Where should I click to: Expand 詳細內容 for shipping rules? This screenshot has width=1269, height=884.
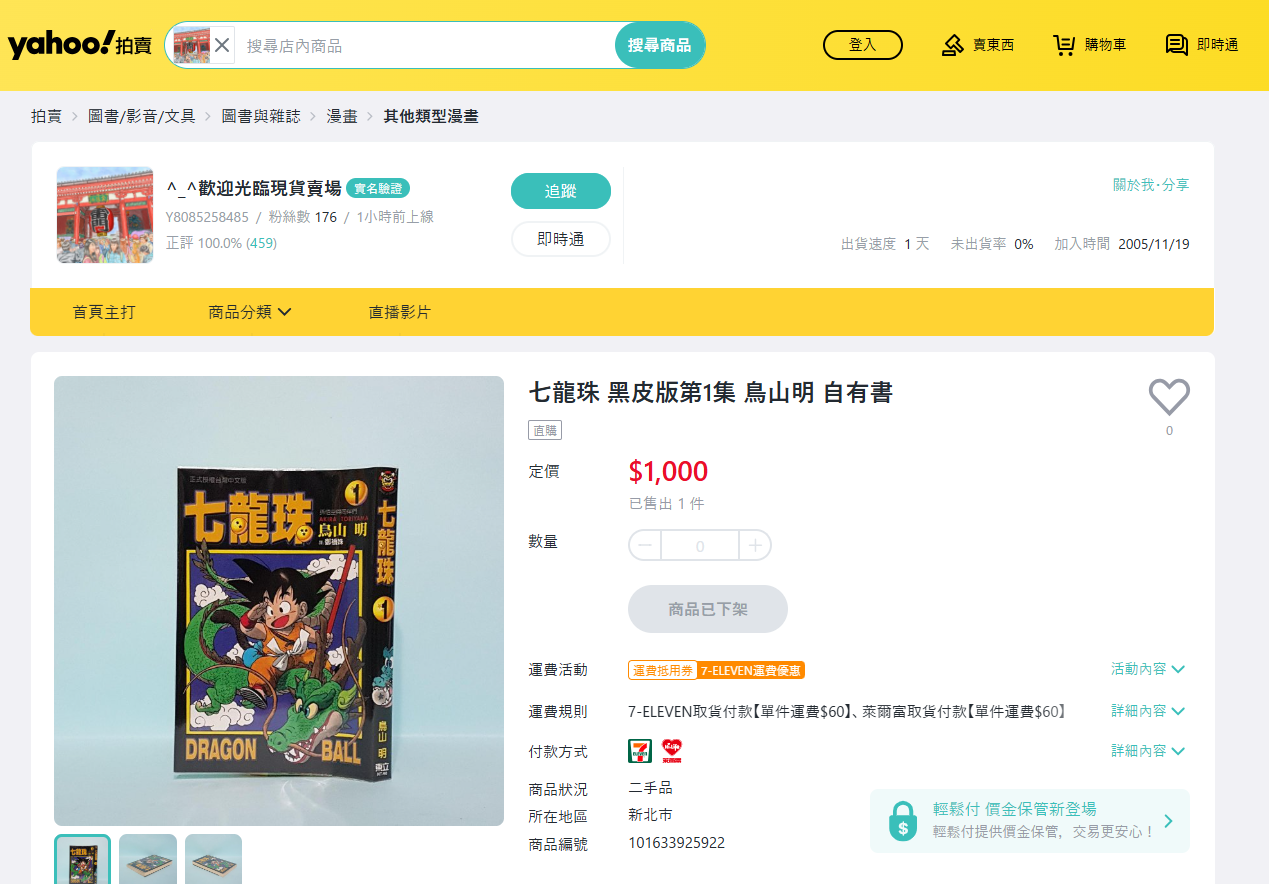point(1148,711)
